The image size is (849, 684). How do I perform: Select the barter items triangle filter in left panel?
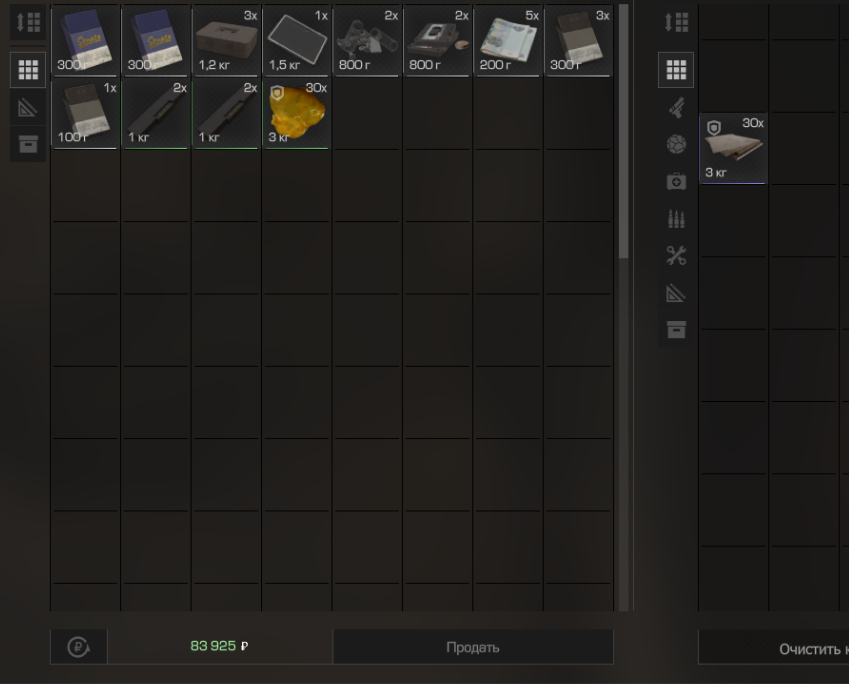pyautogui.click(x=28, y=108)
